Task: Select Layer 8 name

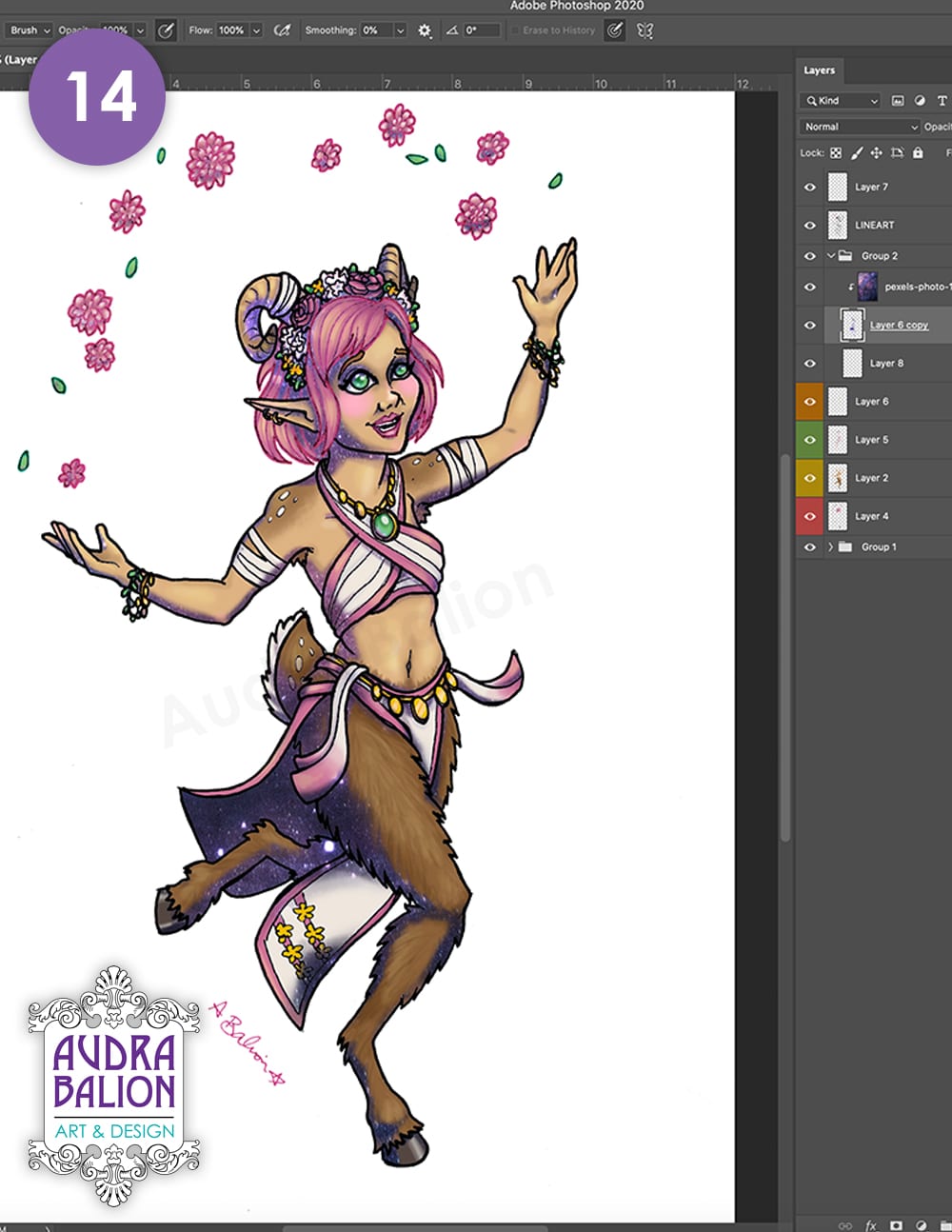Action: 886,363
